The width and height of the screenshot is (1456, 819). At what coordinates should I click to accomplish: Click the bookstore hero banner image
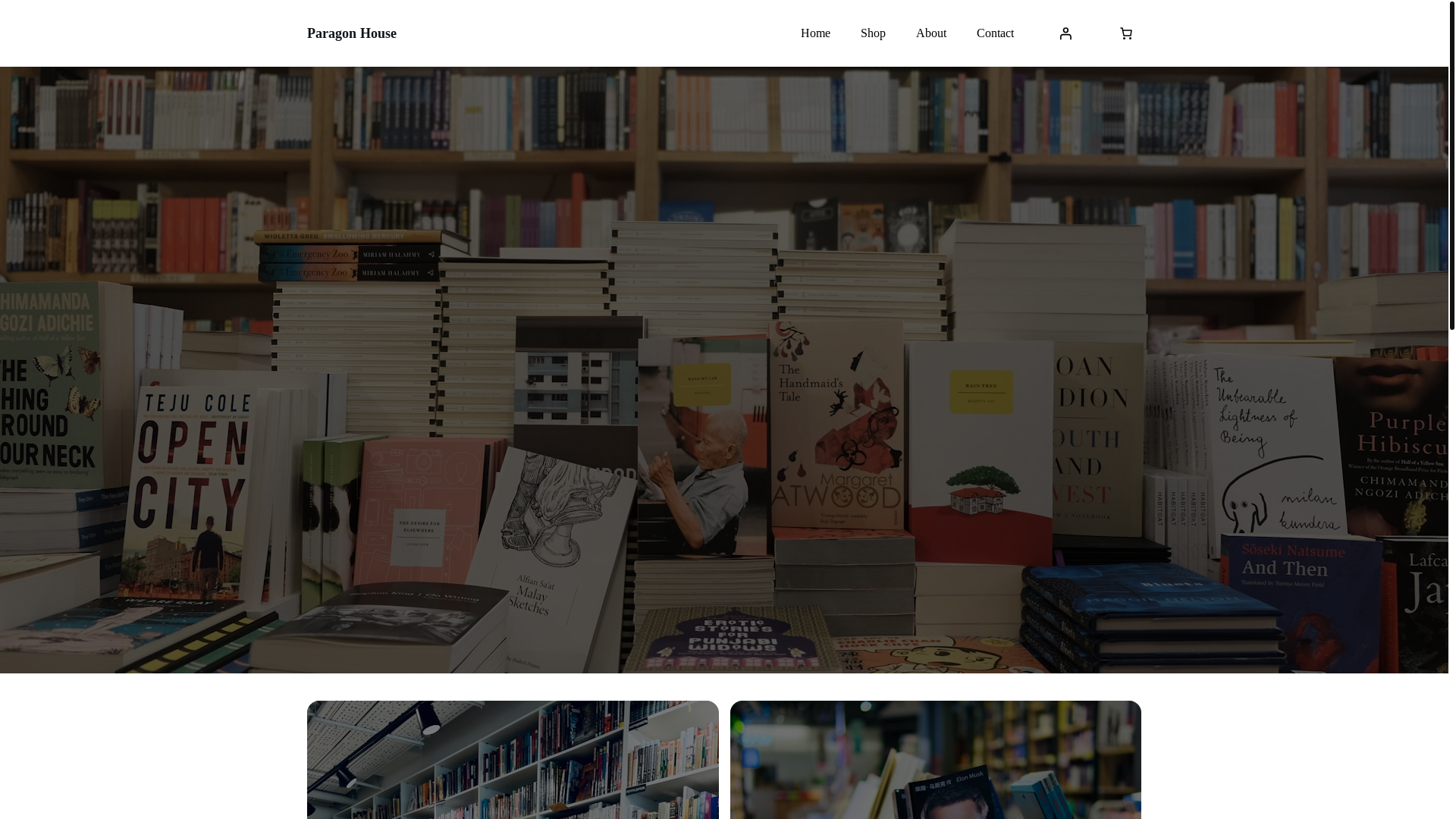coord(724,370)
